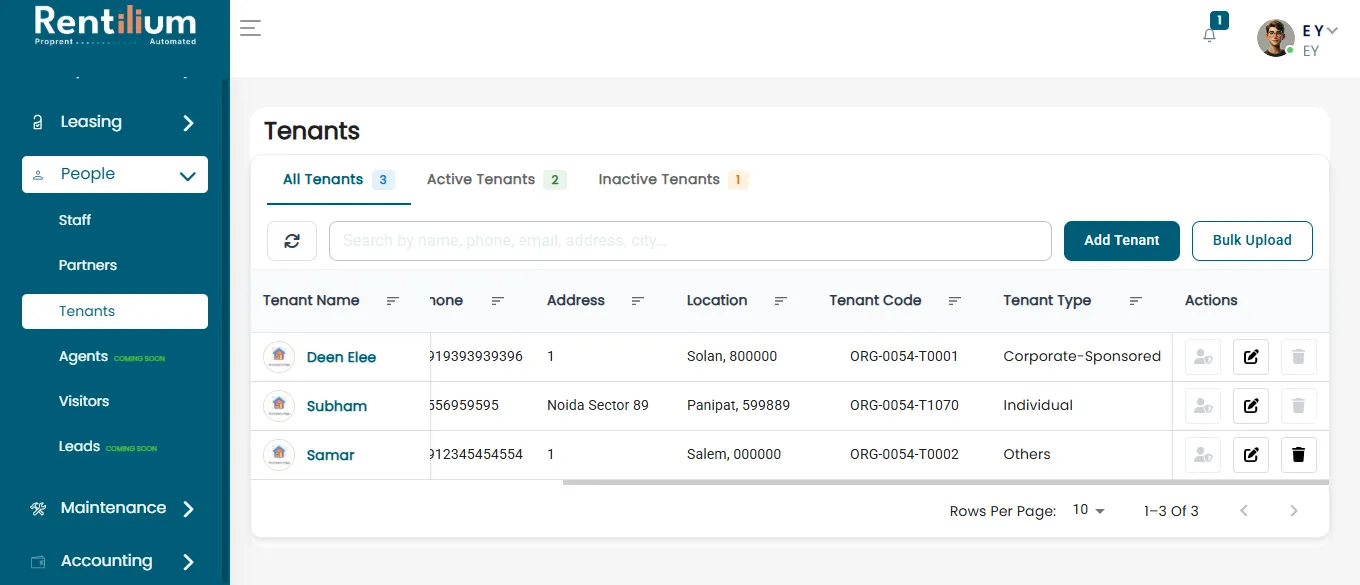Toggle the sidebar hamburger menu icon

tap(250, 28)
